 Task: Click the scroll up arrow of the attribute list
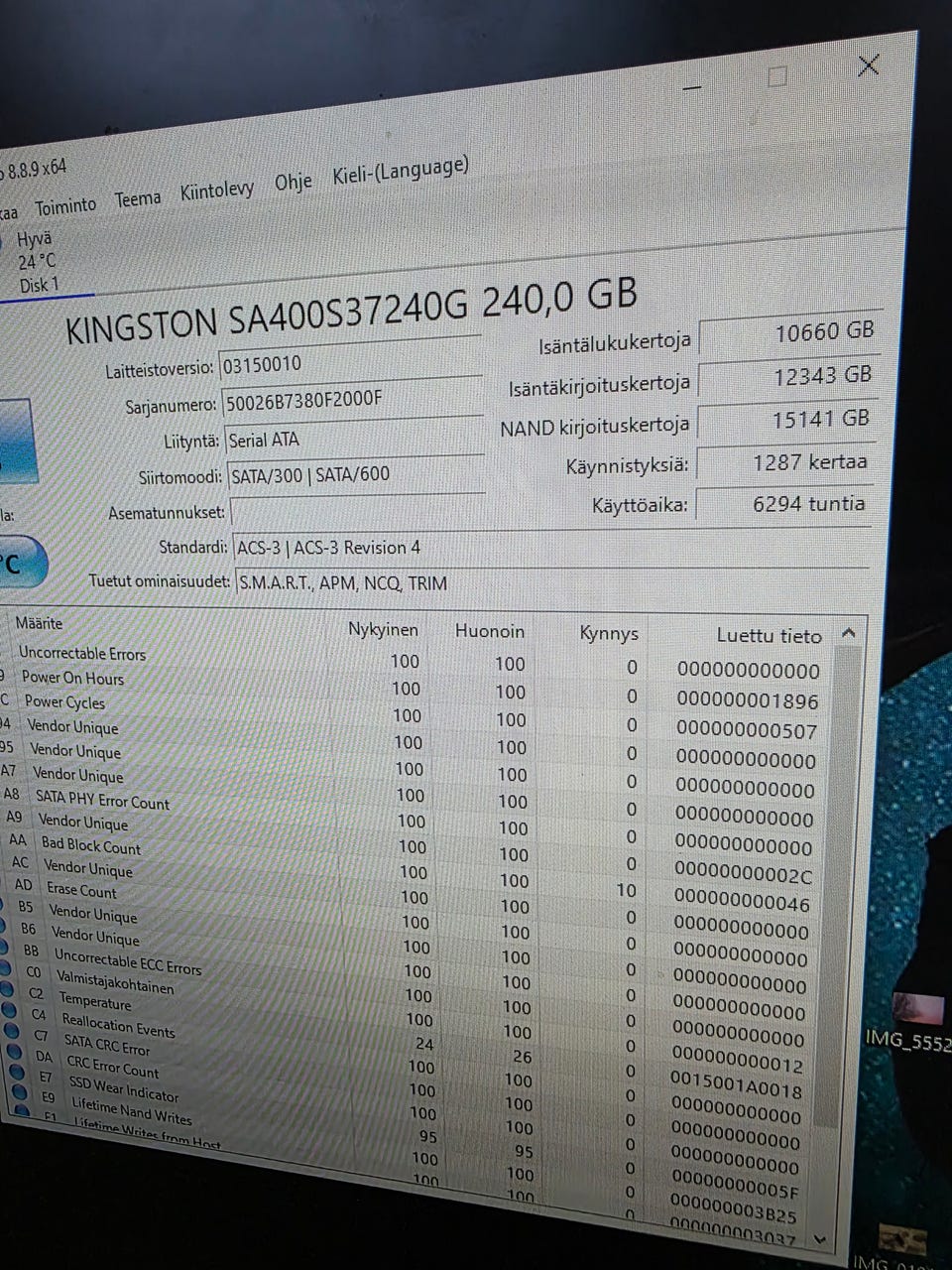click(848, 633)
